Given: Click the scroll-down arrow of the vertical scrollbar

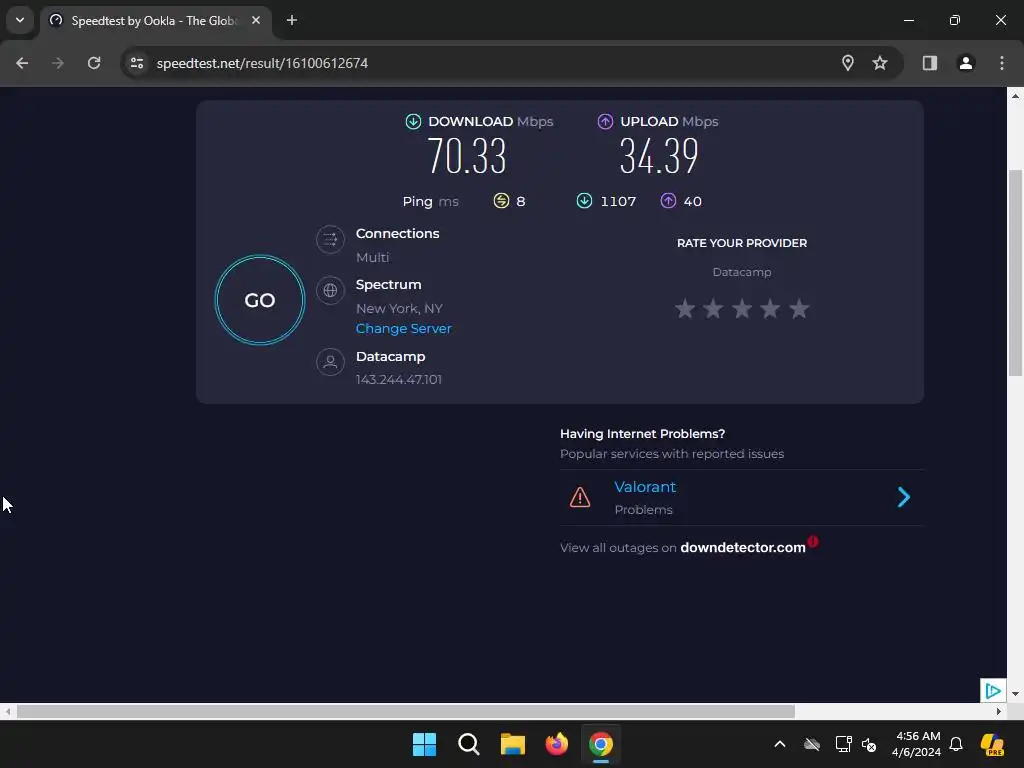Looking at the screenshot, I should coord(1015,694).
